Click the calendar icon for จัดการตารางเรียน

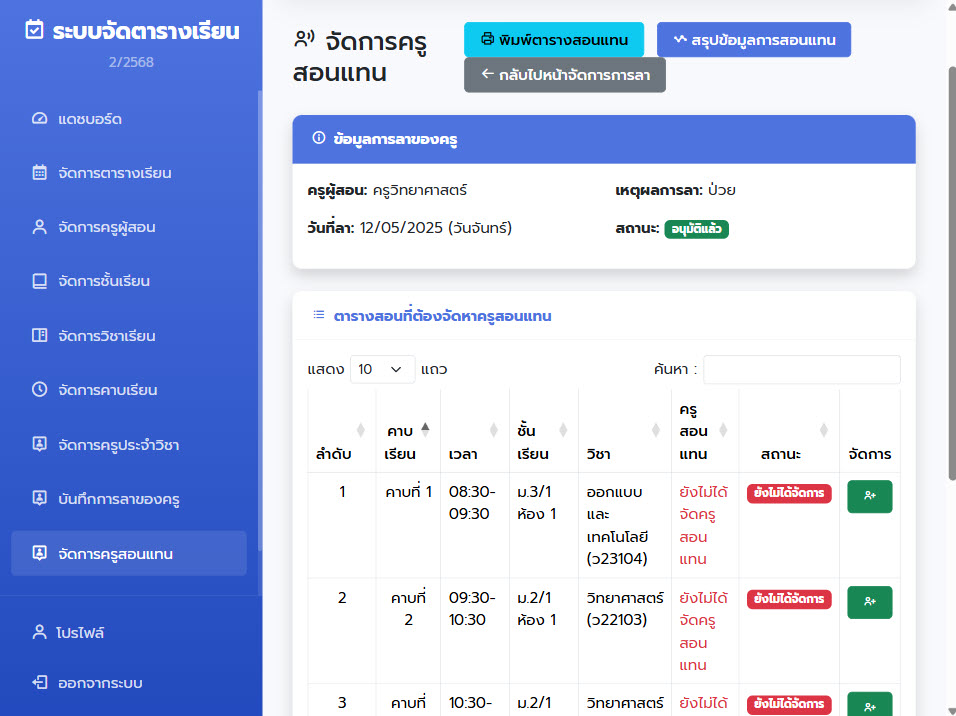click(40, 173)
